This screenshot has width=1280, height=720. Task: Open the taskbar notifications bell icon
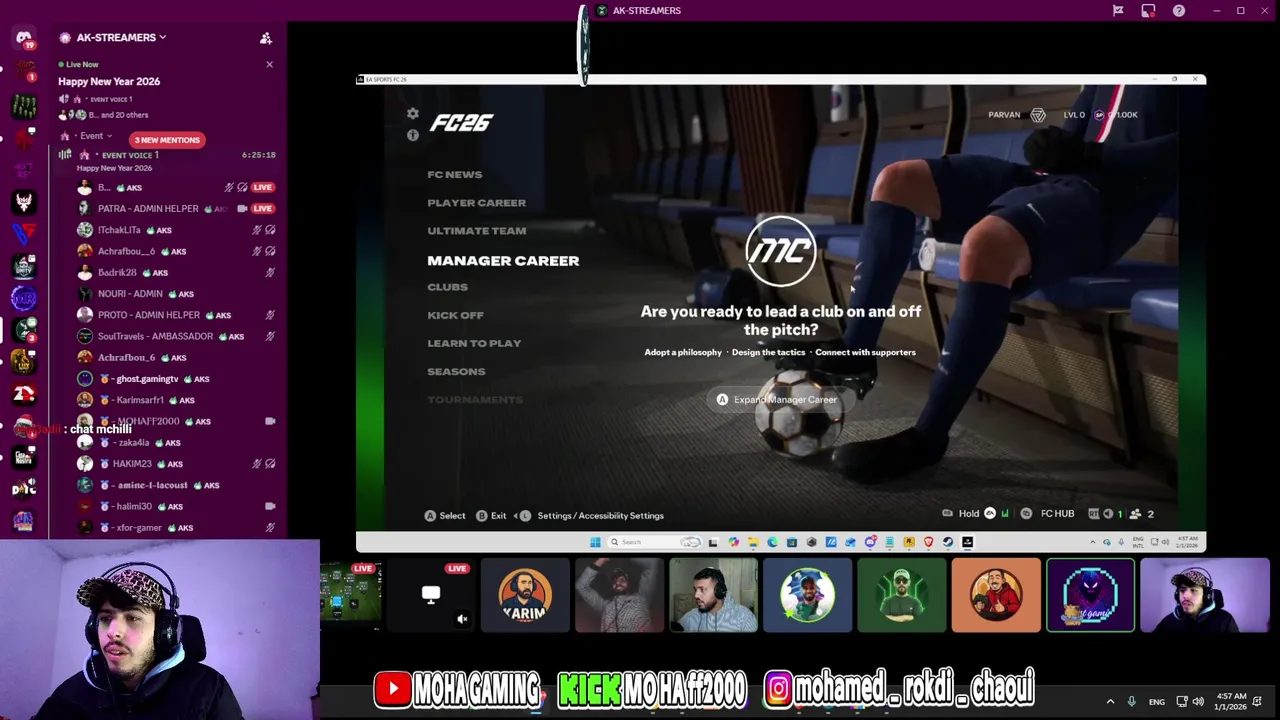tap(1257, 702)
